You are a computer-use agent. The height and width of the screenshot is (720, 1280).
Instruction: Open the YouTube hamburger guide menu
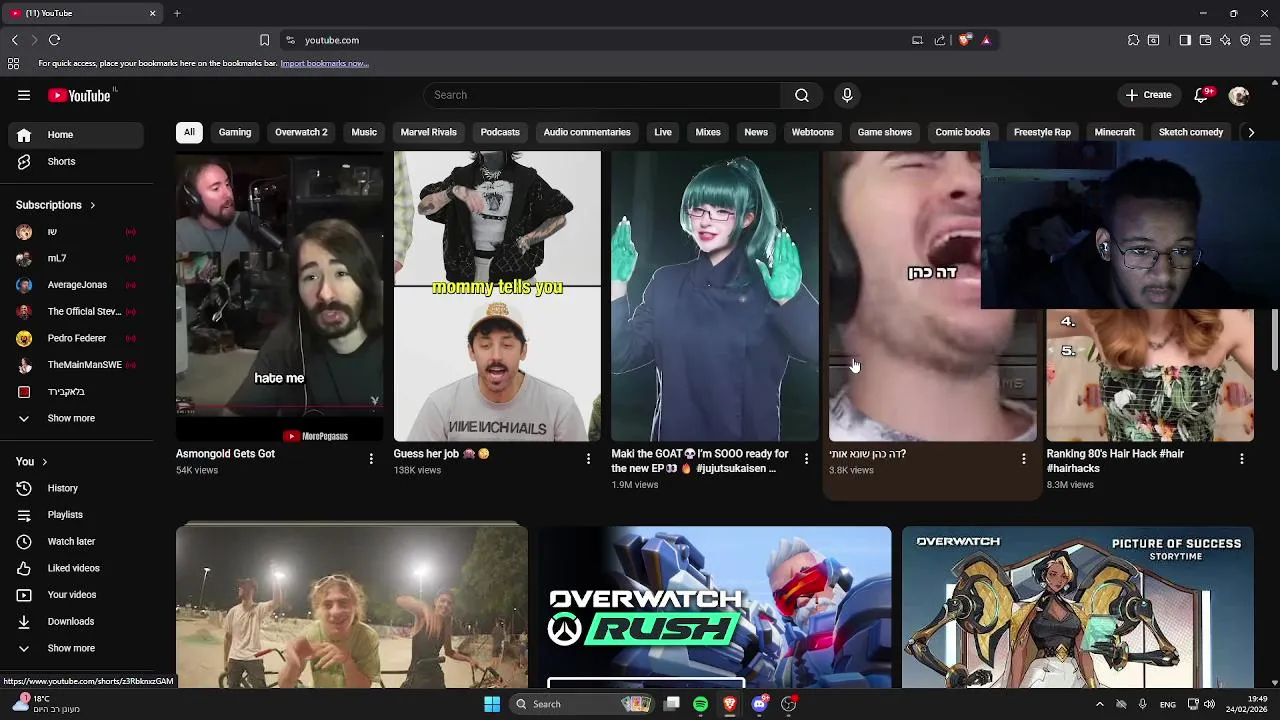click(x=24, y=95)
